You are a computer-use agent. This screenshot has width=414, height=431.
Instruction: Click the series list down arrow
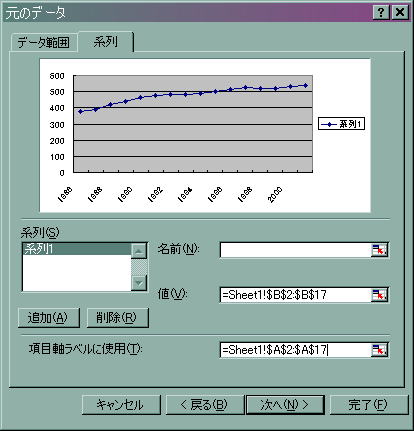(x=139, y=283)
